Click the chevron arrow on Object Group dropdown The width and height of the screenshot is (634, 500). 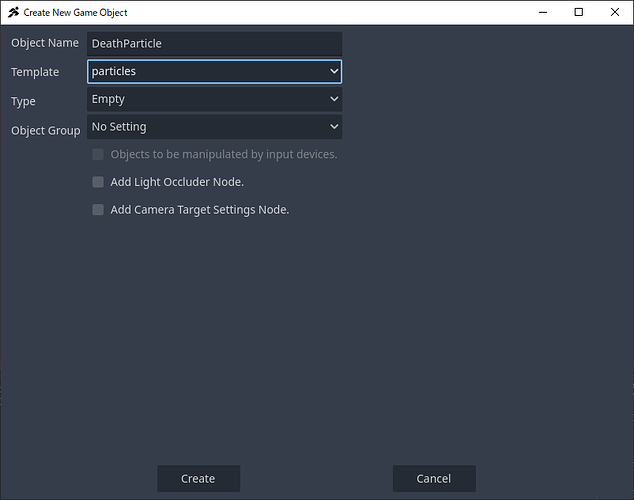click(333, 127)
